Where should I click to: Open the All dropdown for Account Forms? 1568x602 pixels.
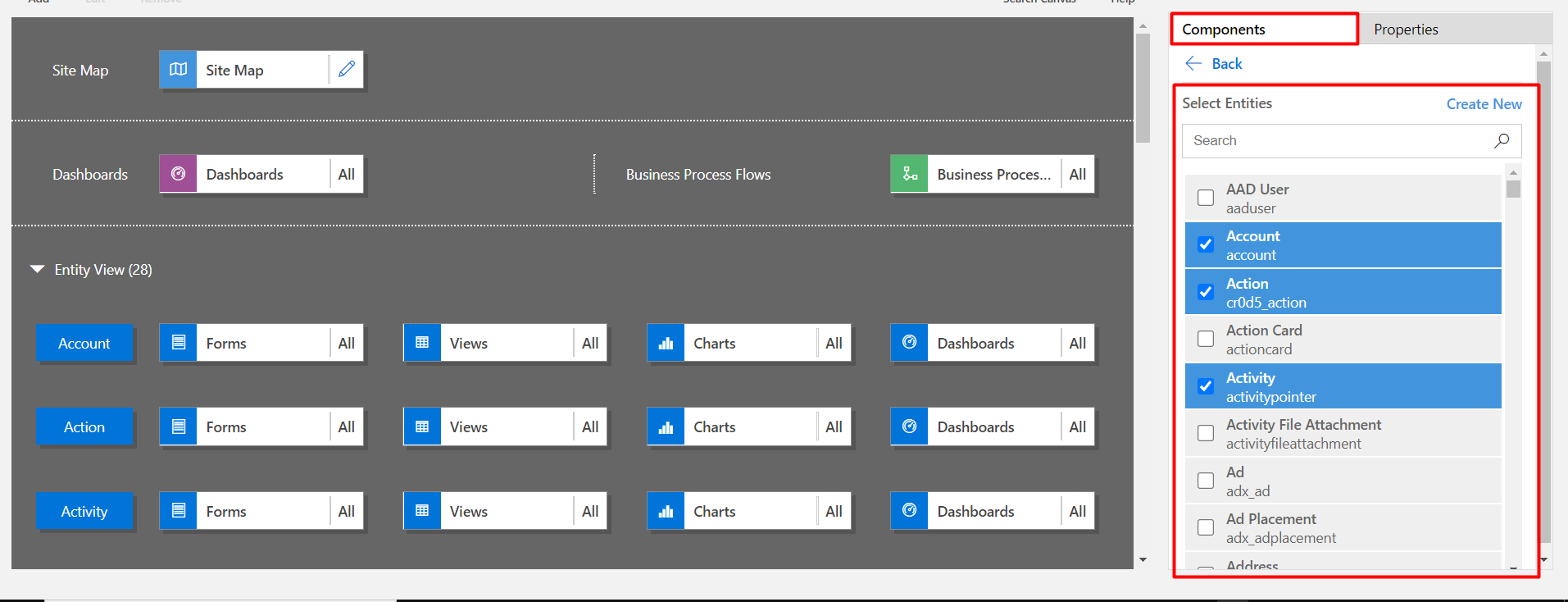click(x=347, y=343)
